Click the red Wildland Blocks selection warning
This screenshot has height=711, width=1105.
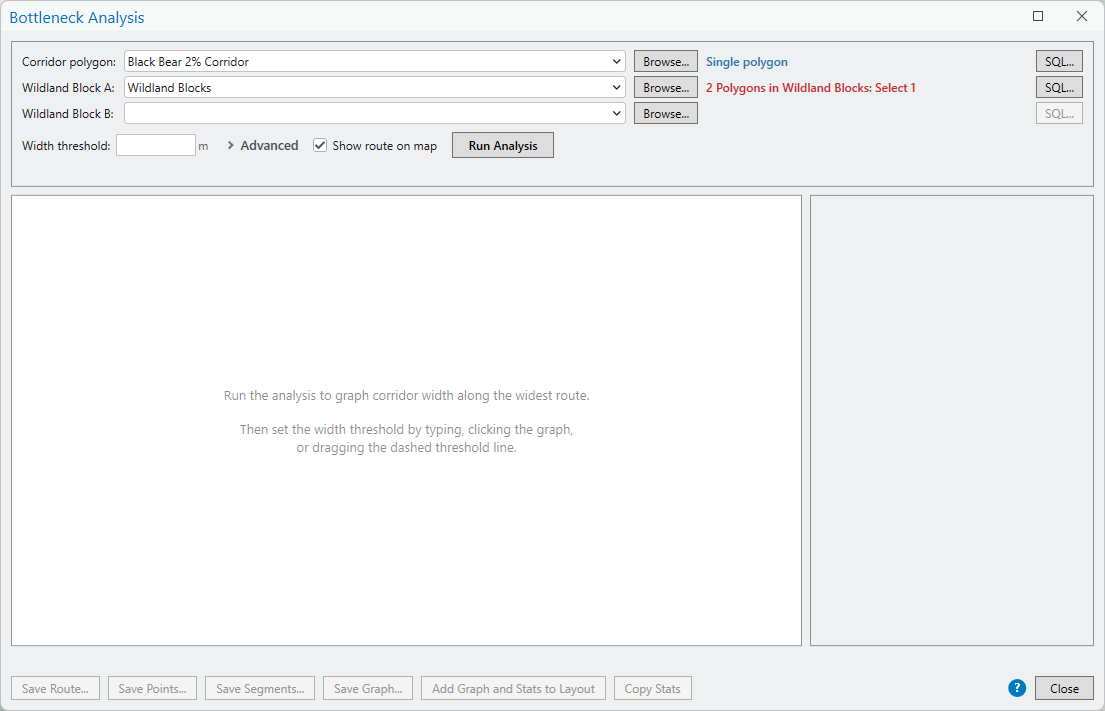810,88
